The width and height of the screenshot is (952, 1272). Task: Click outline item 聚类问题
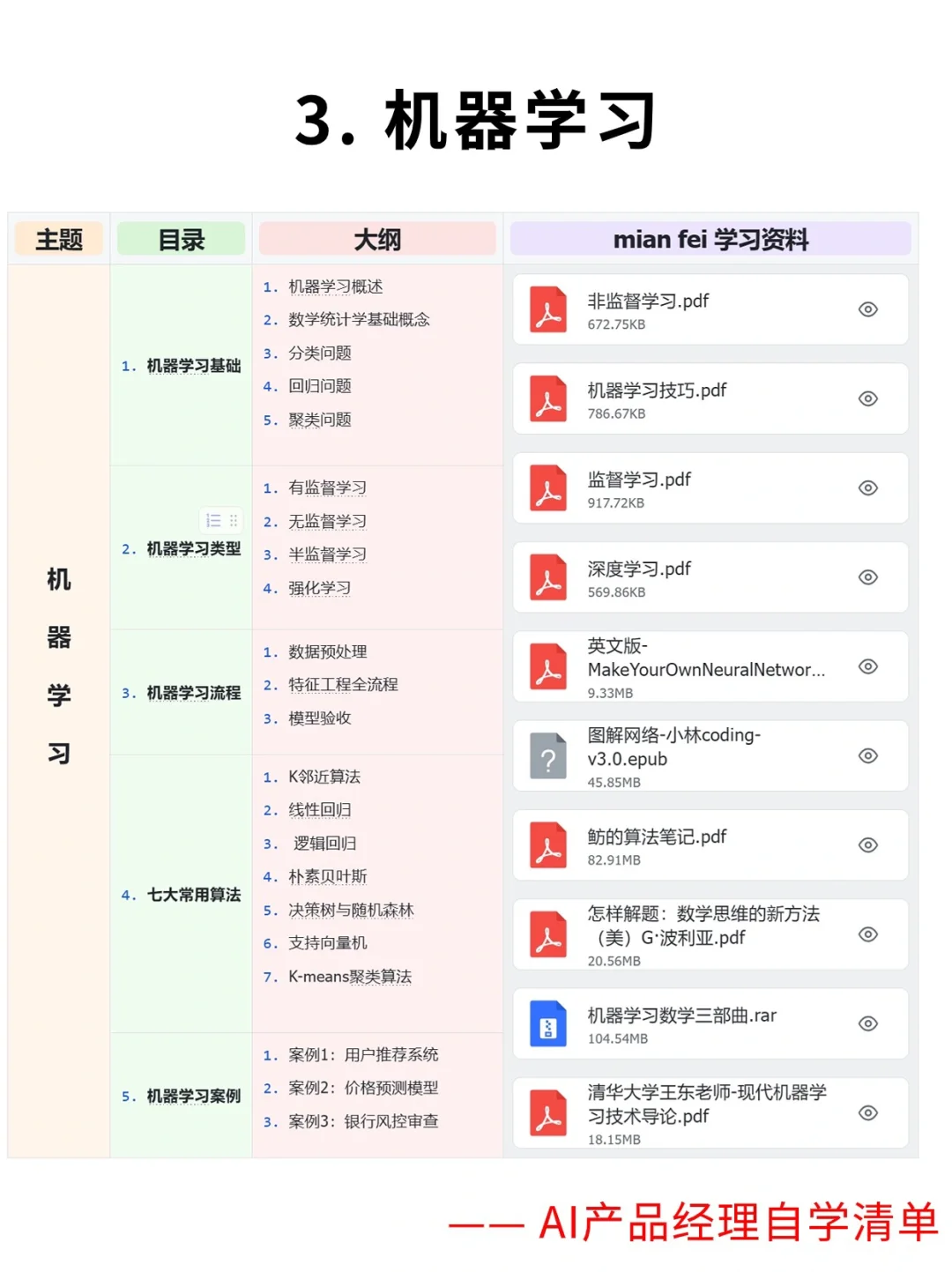[320, 420]
